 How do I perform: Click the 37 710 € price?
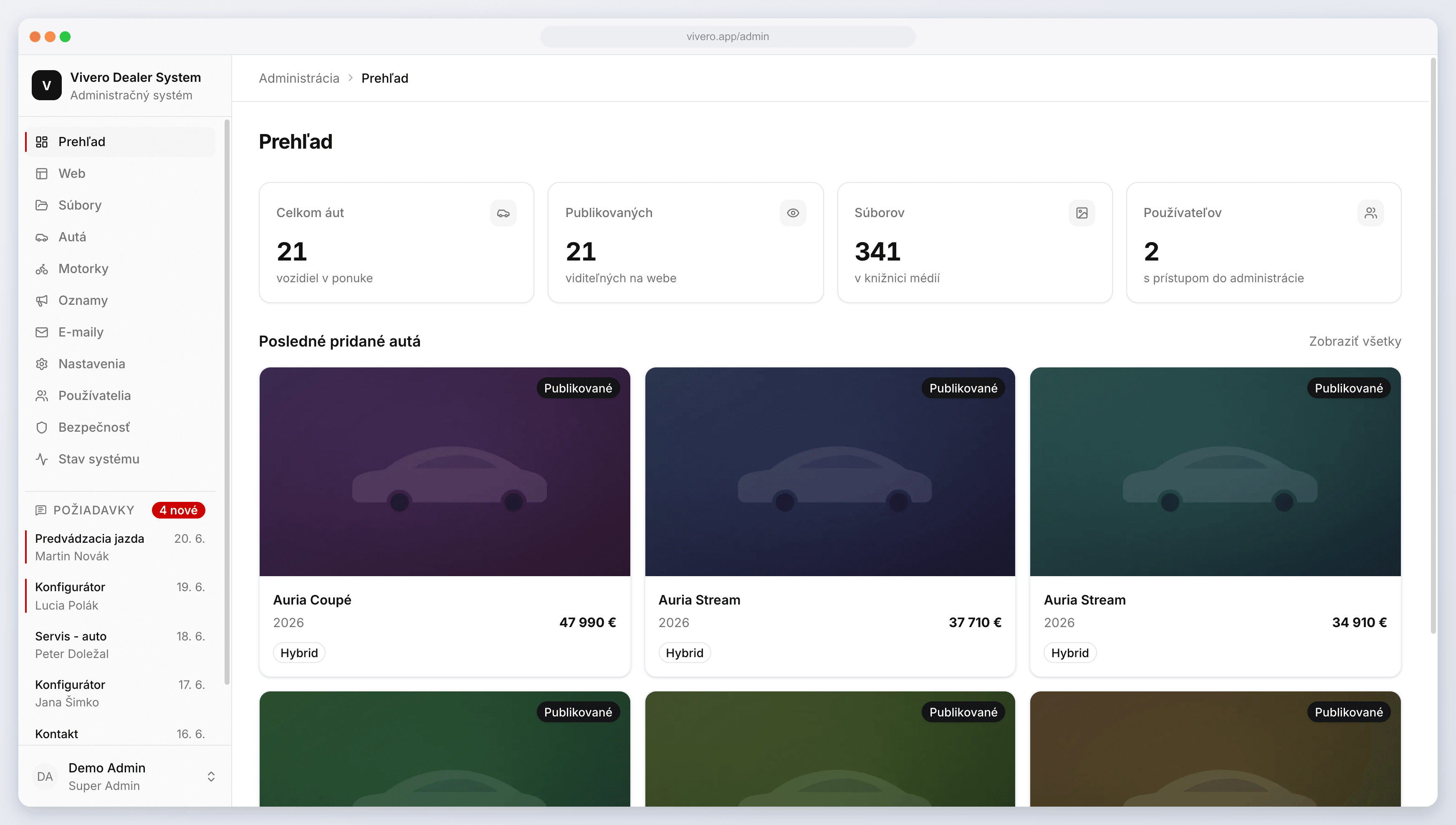(974, 622)
